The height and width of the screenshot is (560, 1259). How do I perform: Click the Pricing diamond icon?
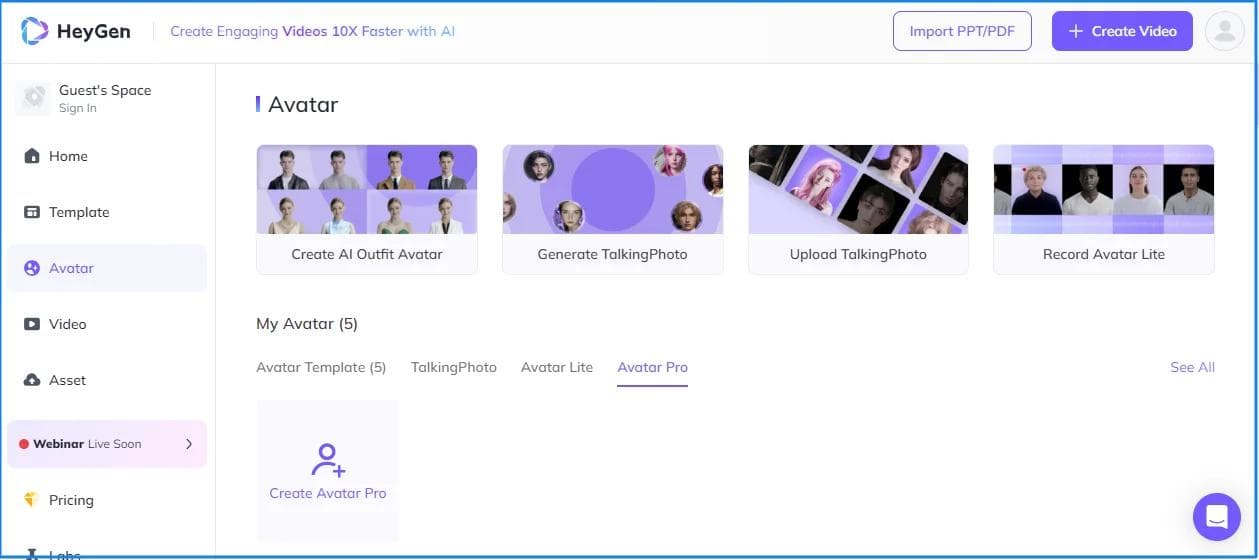click(32, 500)
